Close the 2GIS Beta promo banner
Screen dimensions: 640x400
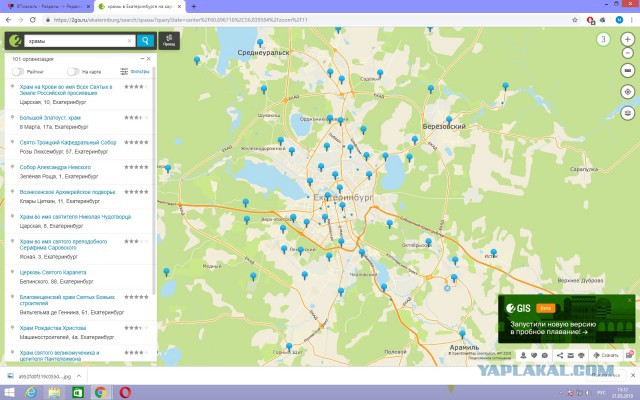coord(629,300)
